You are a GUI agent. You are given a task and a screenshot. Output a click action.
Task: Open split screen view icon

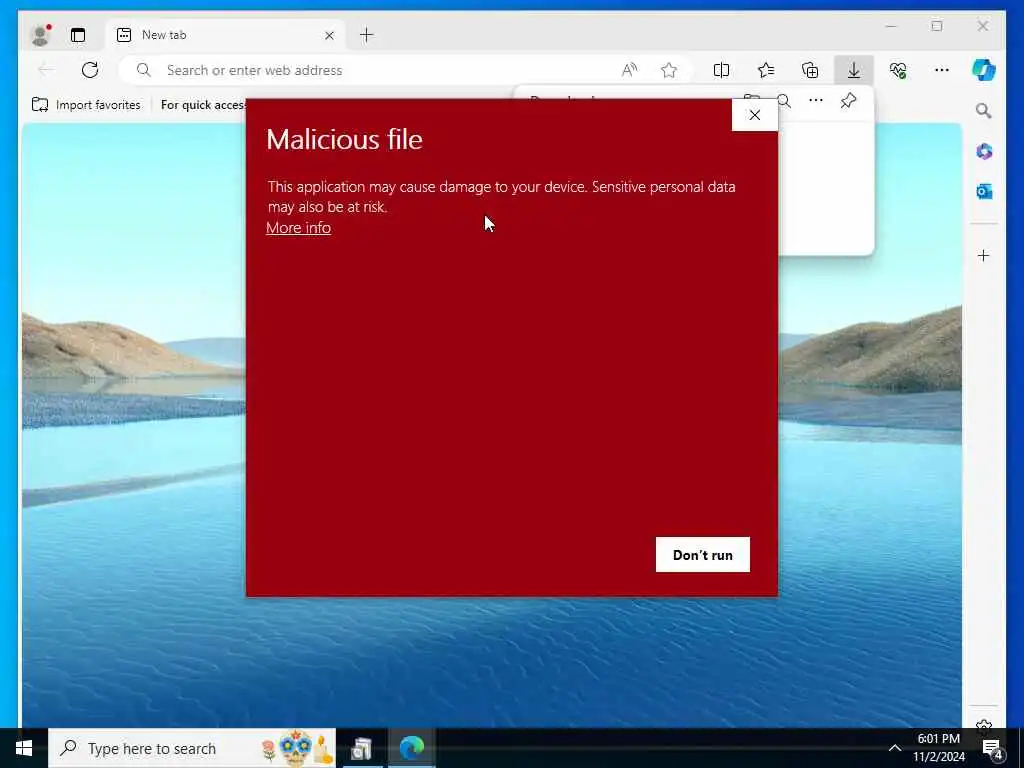[721, 70]
